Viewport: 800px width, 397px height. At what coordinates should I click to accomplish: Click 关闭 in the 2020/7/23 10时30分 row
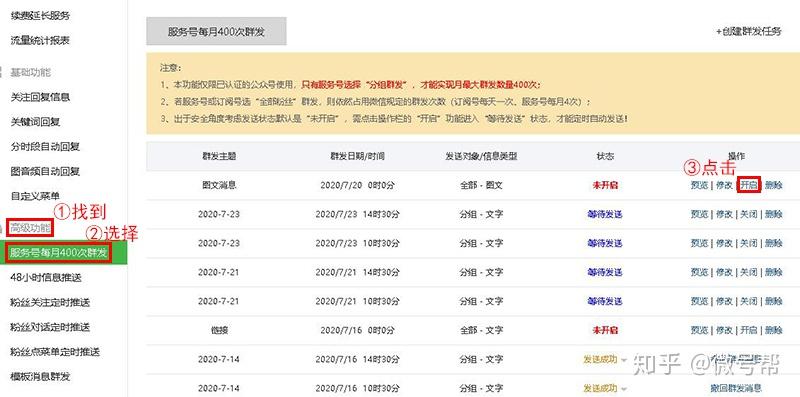(749, 243)
